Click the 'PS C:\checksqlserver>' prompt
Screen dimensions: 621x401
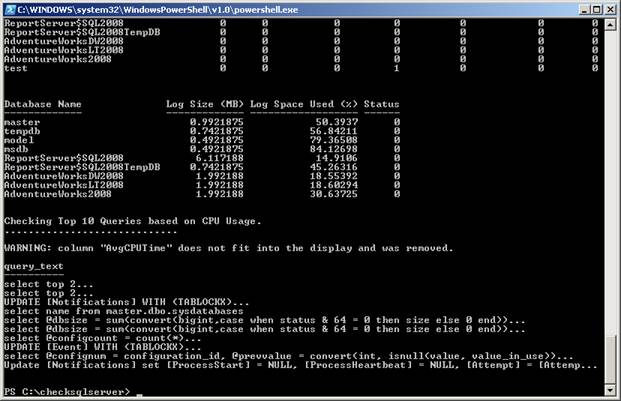pyautogui.click(x=67, y=392)
